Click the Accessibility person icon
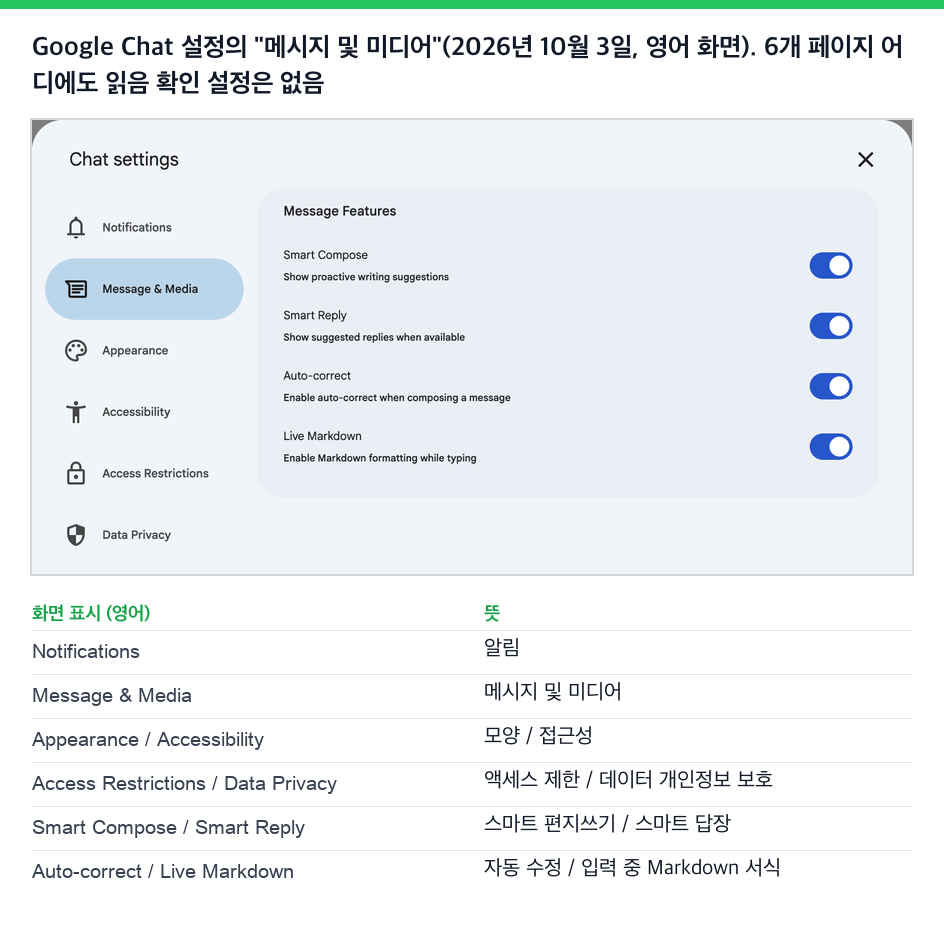The image size is (944, 932). point(76,412)
